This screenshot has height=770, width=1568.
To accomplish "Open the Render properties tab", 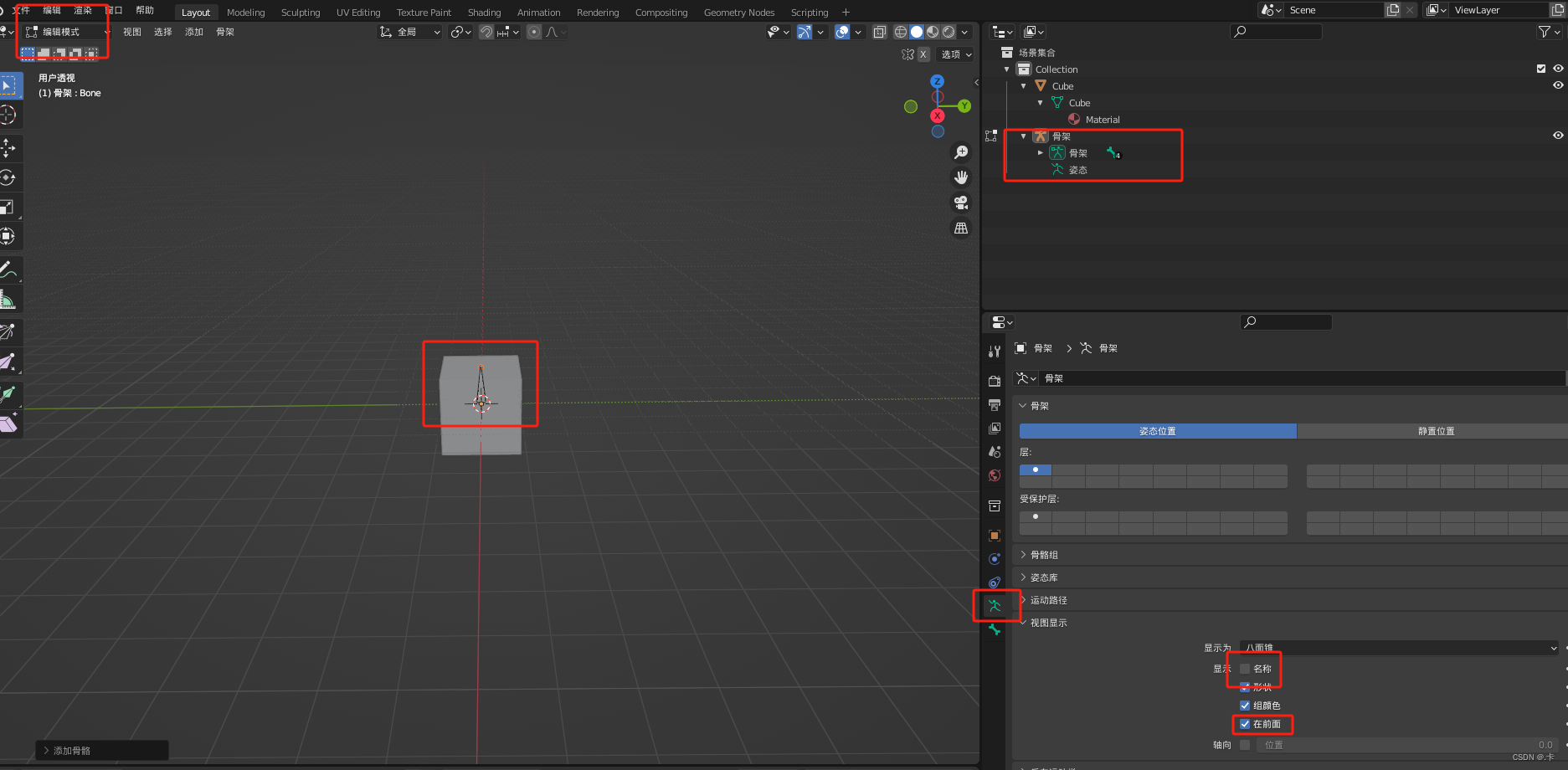I will tap(995, 381).
